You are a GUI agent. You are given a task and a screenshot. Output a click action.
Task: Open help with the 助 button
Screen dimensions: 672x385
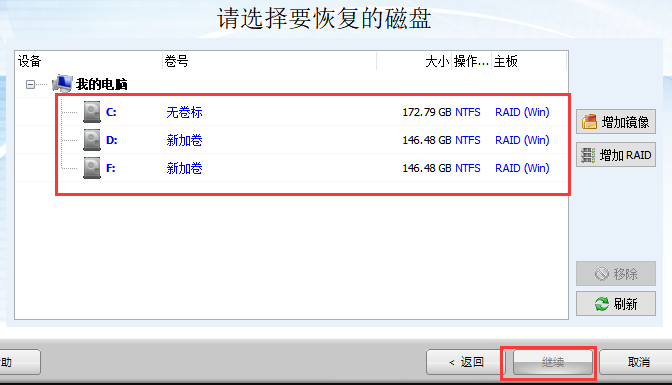19,362
